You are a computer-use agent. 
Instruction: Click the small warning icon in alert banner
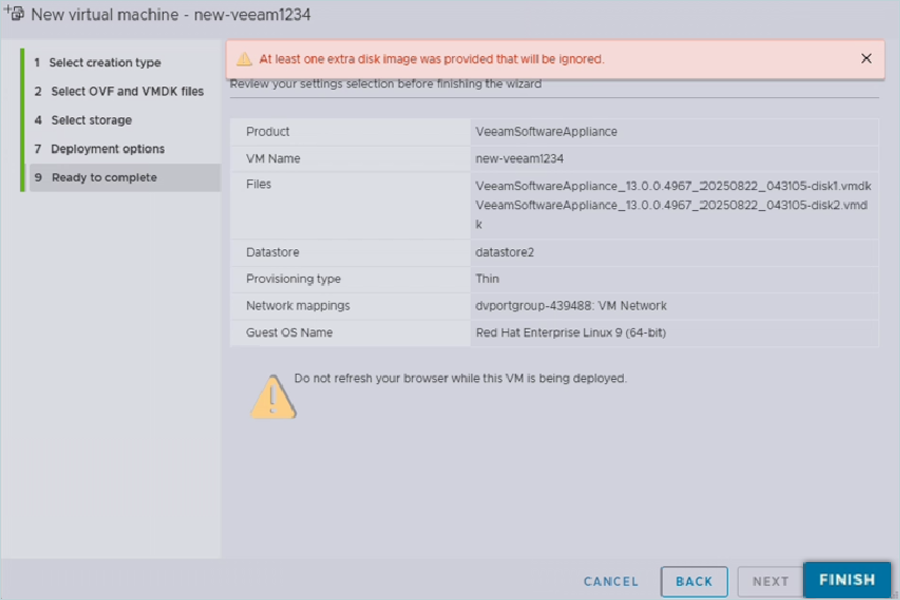point(244,59)
